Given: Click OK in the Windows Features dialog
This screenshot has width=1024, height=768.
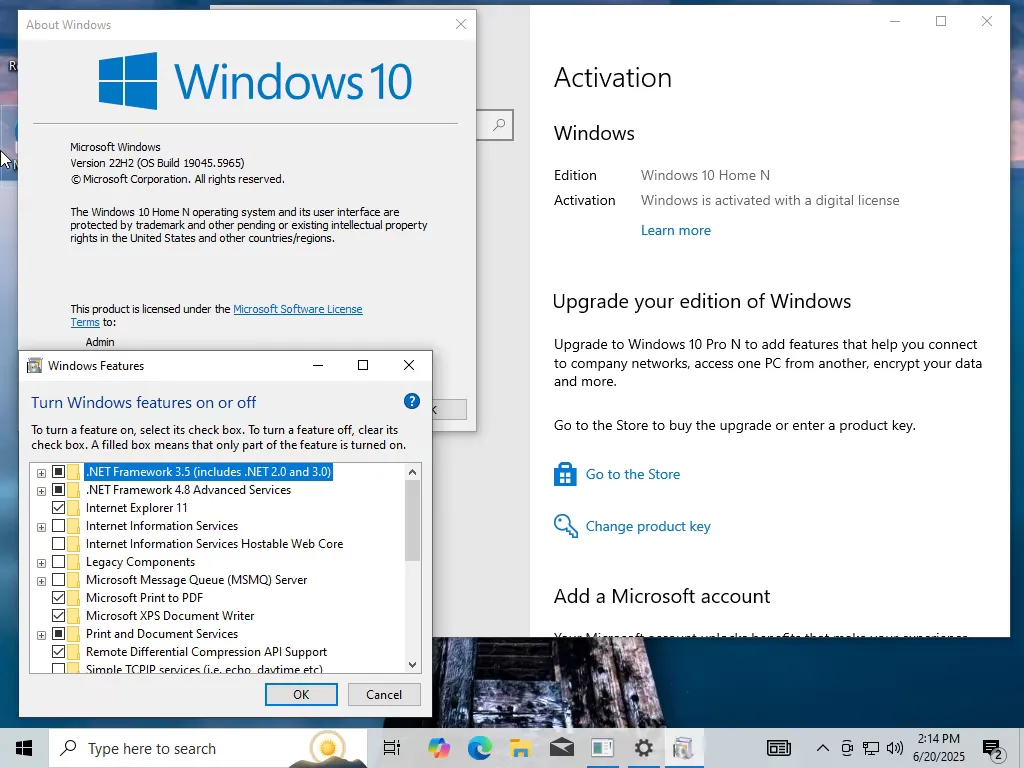Looking at the screenshot, I should coord(301,694).
